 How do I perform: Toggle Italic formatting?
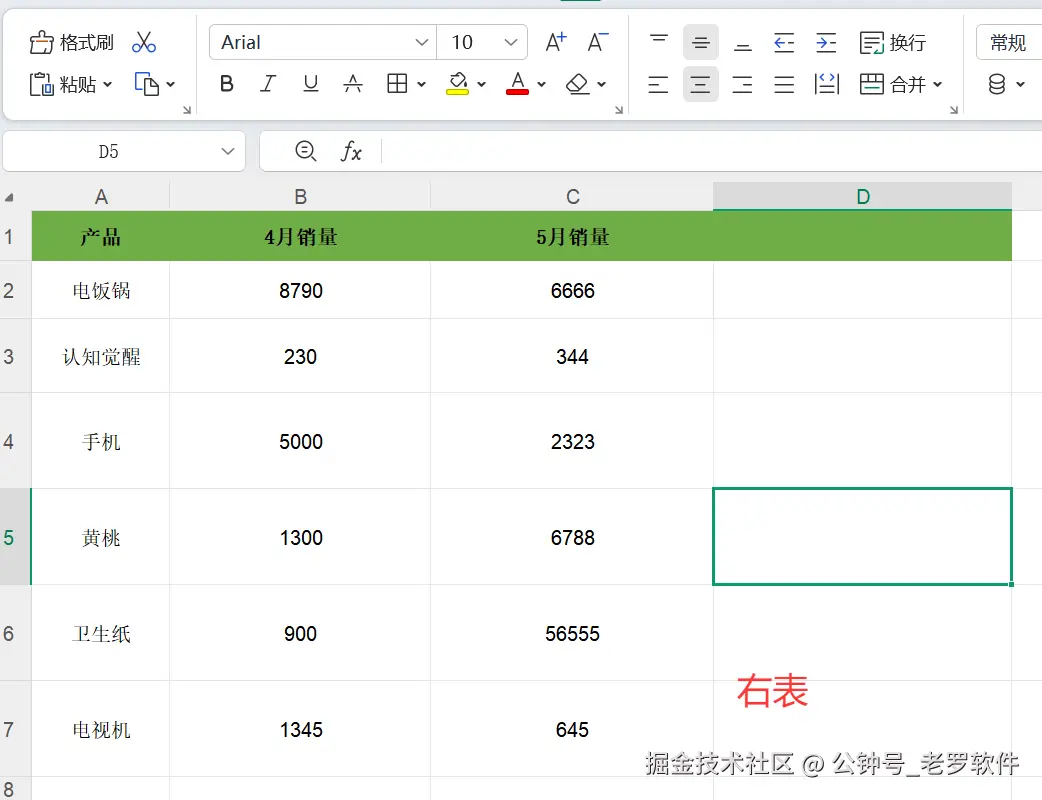[268, 84]
